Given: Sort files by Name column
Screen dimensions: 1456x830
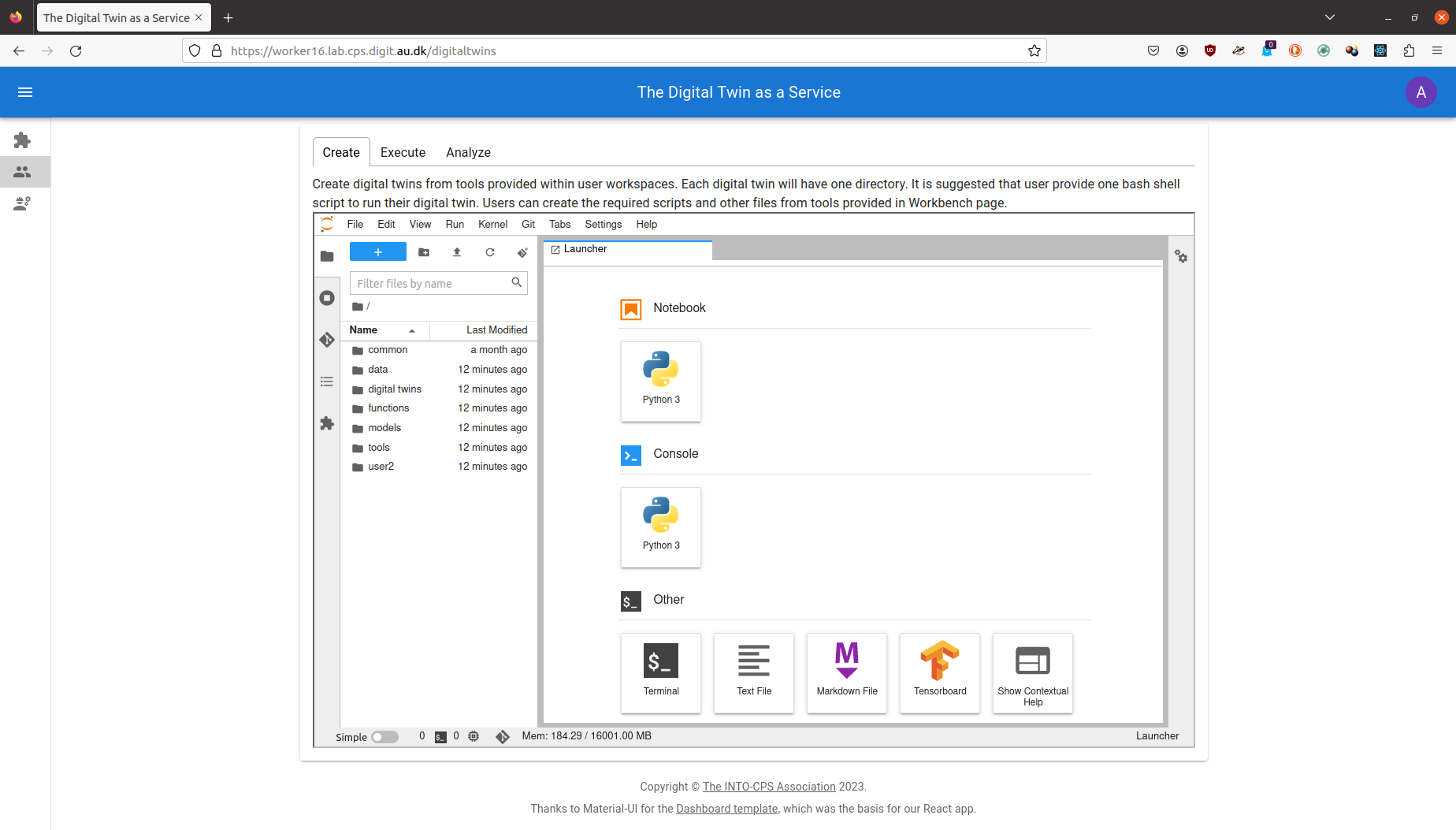Looking at the screenshot, I should click(x=384, y=330).
